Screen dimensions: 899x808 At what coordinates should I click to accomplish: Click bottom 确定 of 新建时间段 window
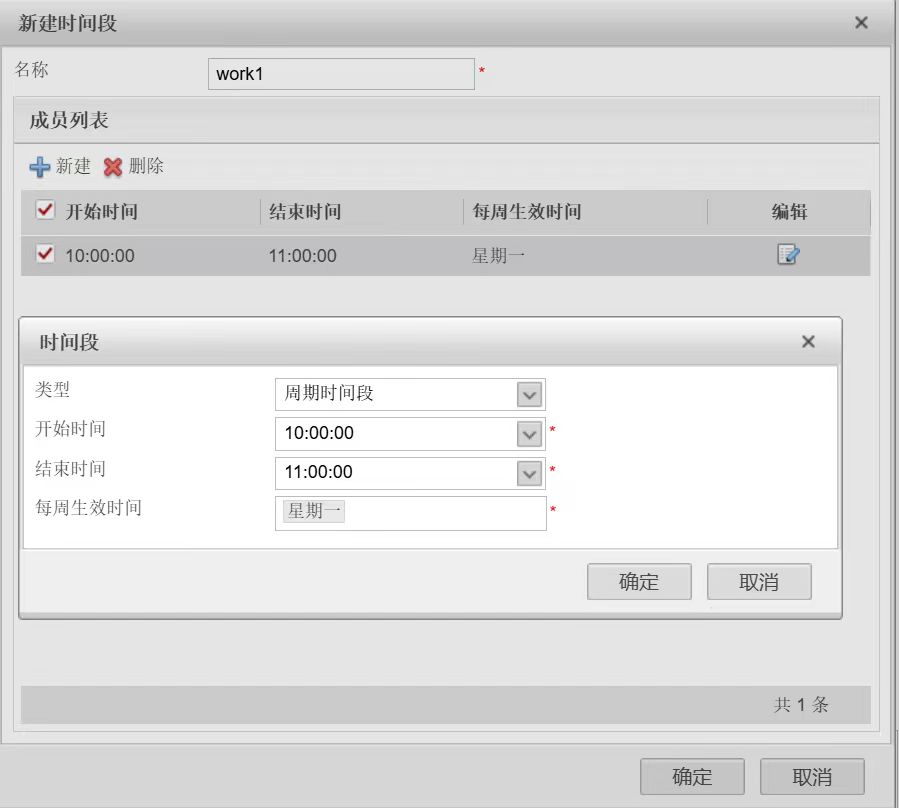tap(692, 776)
